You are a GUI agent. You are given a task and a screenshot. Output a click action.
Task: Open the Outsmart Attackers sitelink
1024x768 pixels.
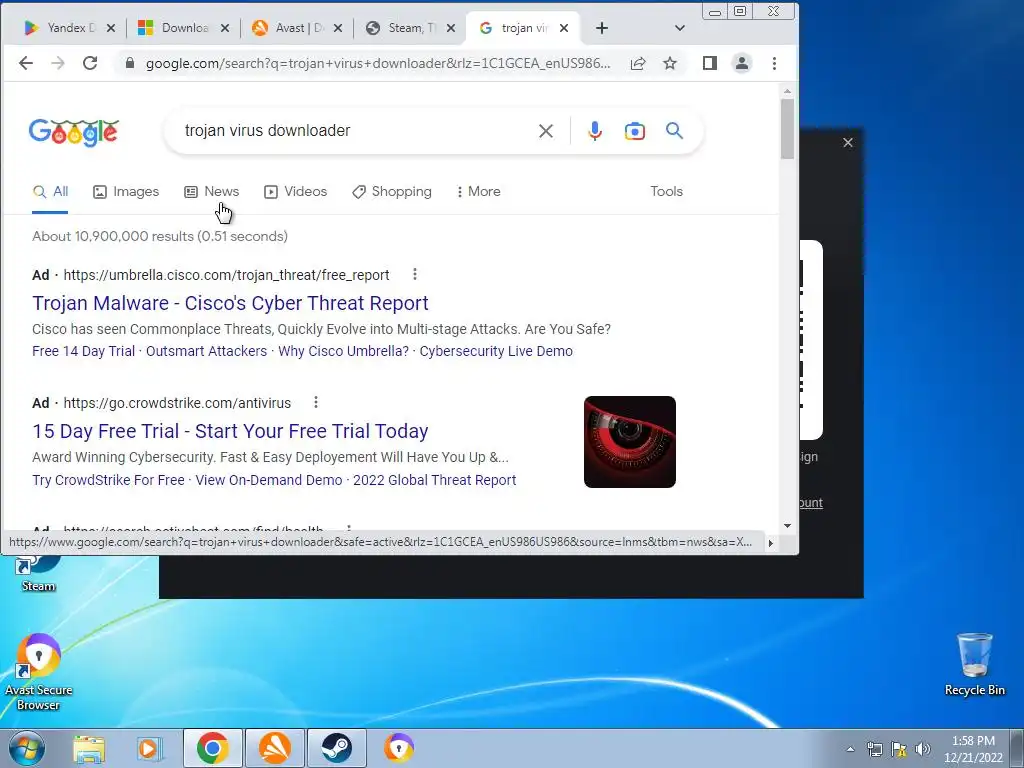click(x=206, y=351)
